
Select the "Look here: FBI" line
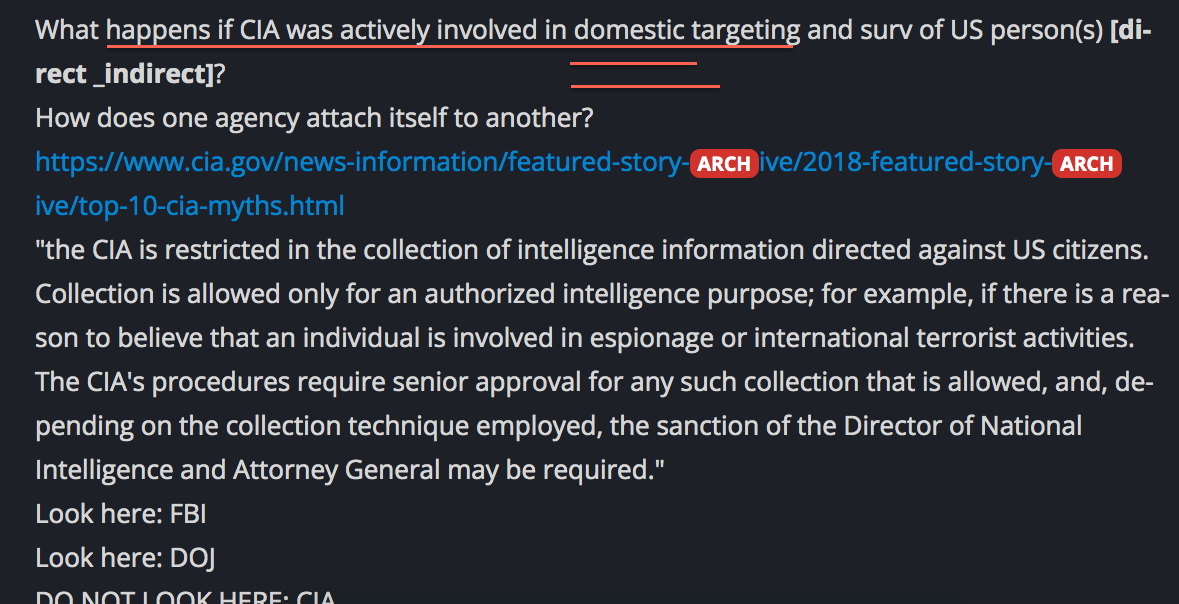[x=121, y=514]
